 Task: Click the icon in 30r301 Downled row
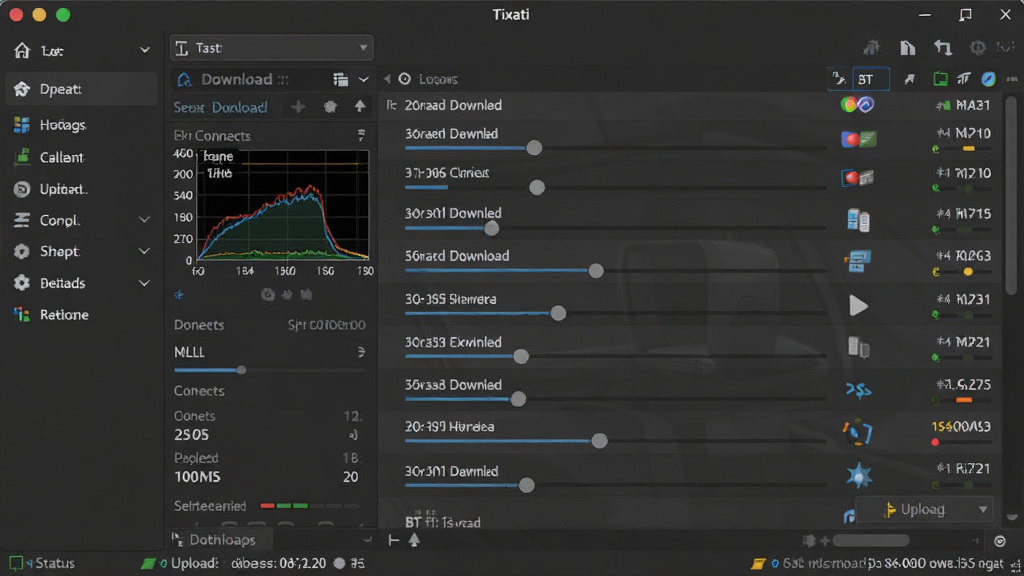click(858, 220)
